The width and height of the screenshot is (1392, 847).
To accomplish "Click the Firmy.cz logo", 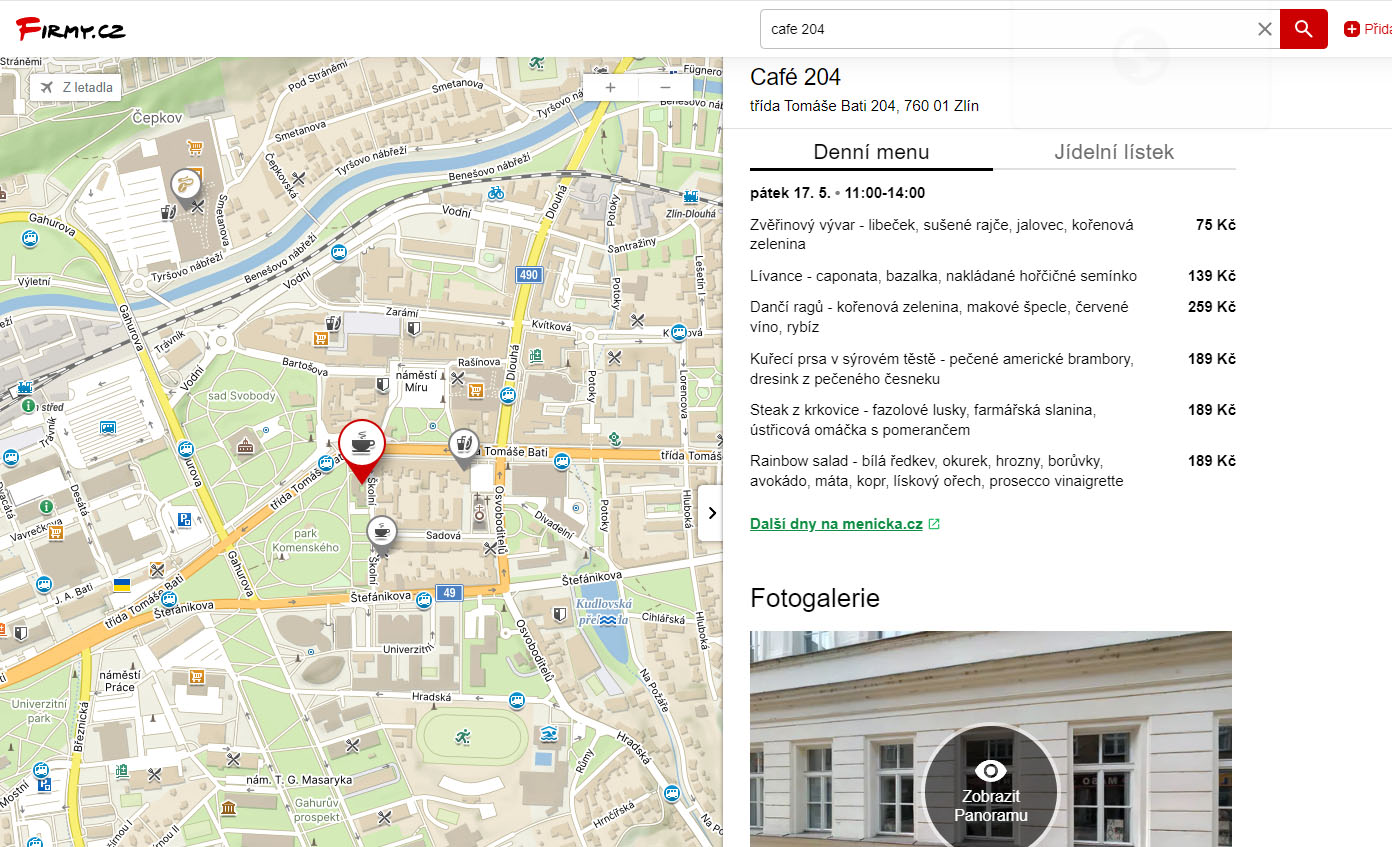I will (x=70, y=29).
